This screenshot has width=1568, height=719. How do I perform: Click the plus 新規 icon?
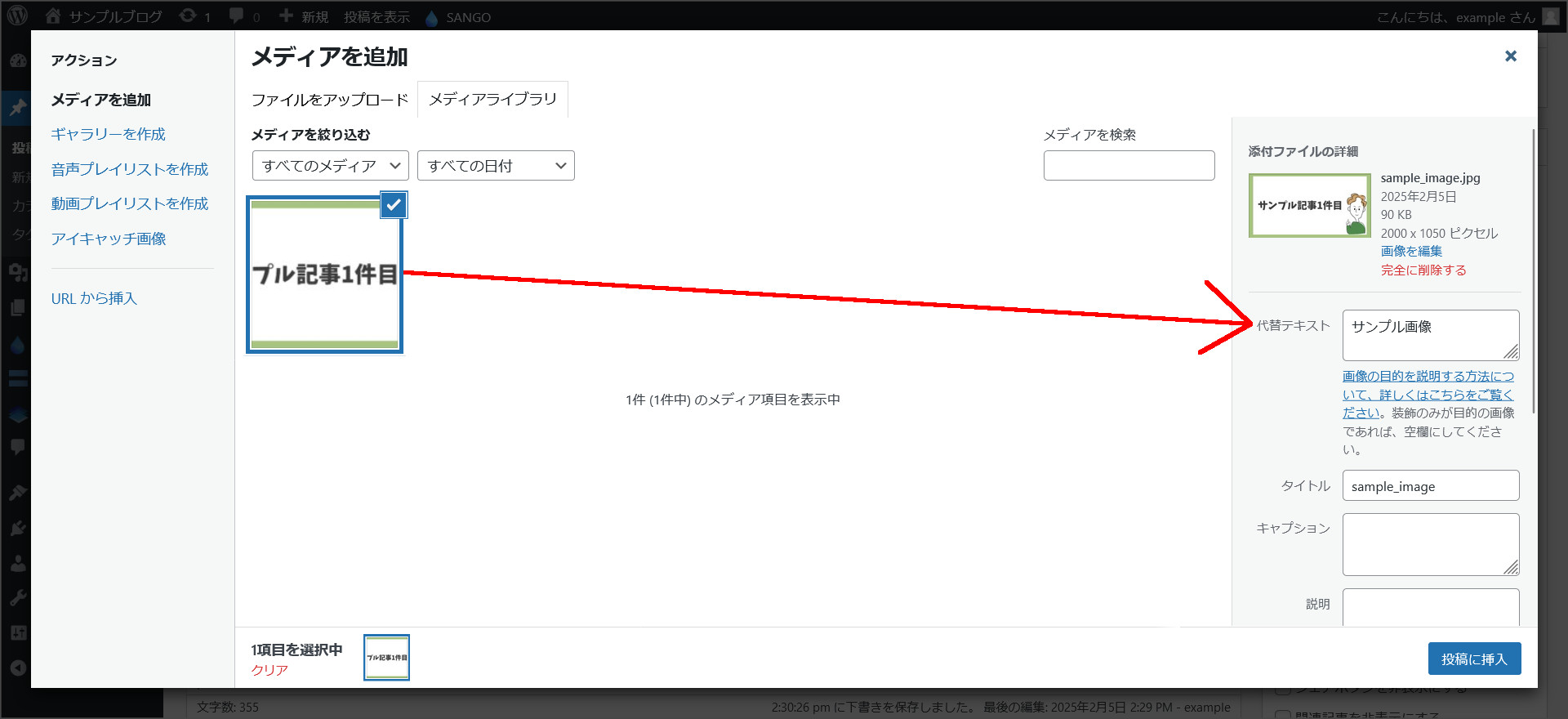tap(286, 16)
